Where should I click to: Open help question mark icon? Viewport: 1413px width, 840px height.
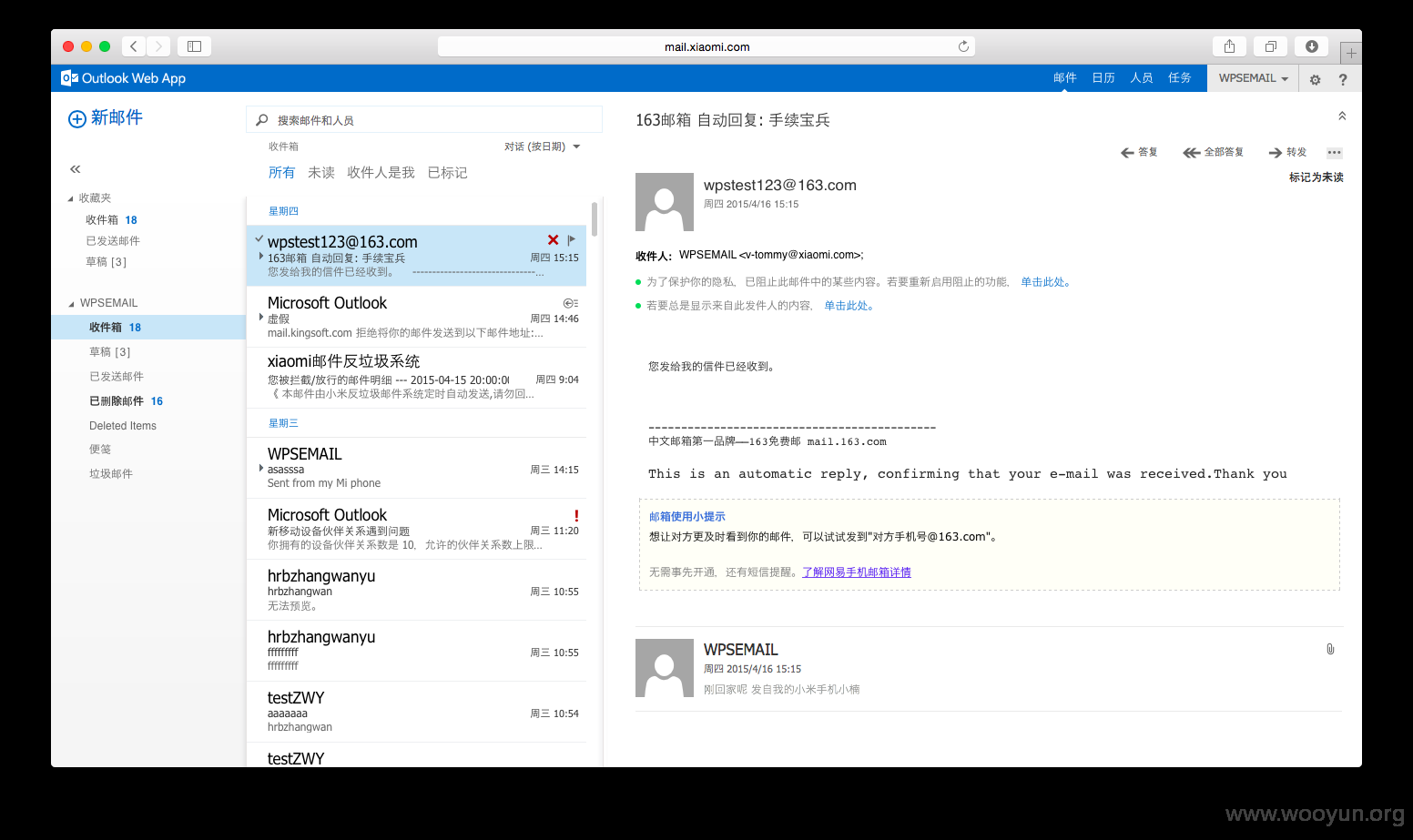coord(1343,79)
